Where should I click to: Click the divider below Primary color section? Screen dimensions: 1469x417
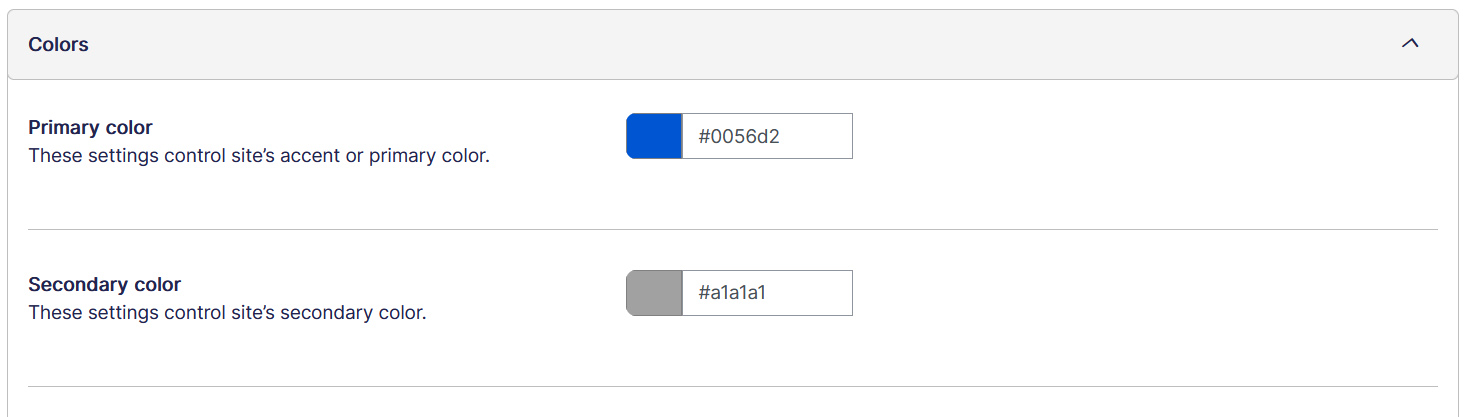(x=732, y=230)
